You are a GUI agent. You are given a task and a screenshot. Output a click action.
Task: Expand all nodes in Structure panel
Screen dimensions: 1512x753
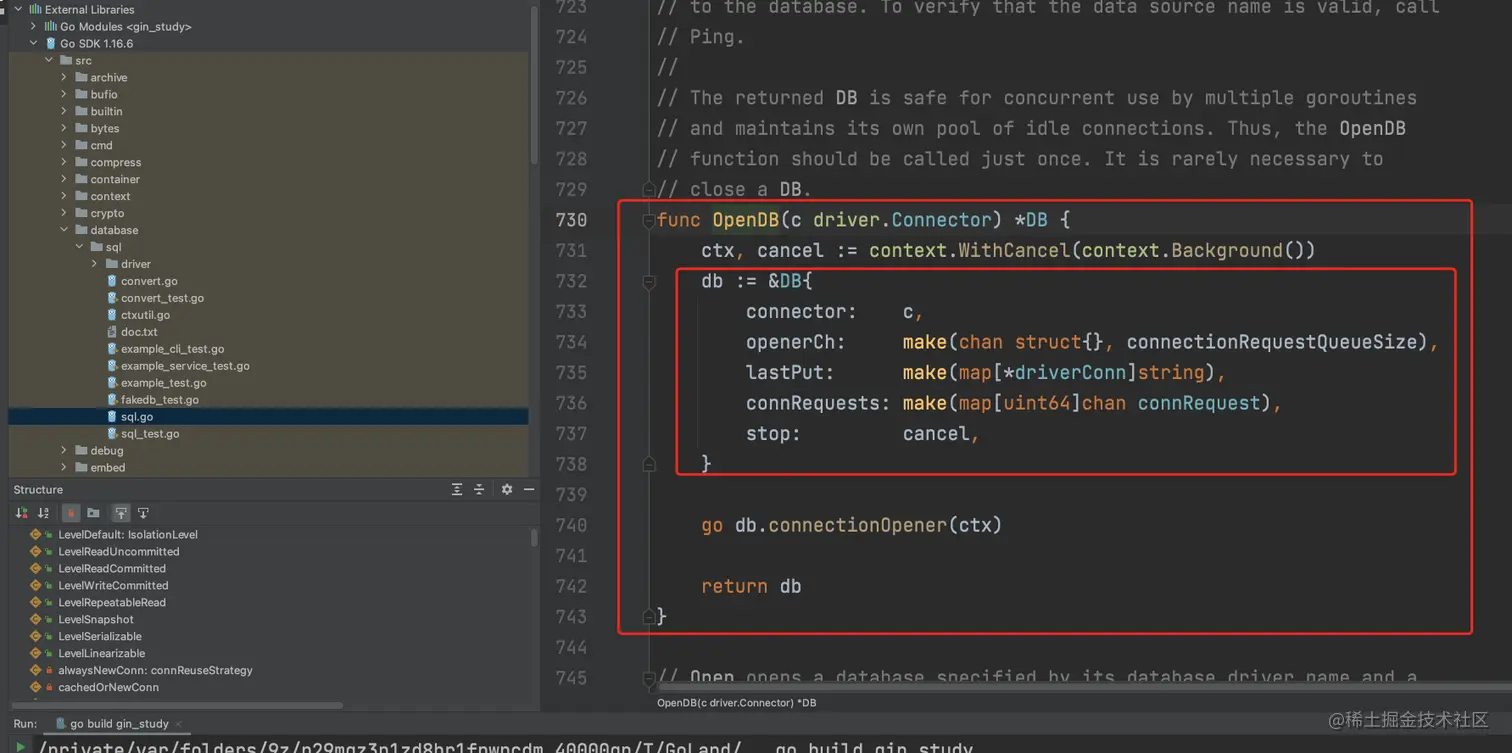(x=457, y=489)
